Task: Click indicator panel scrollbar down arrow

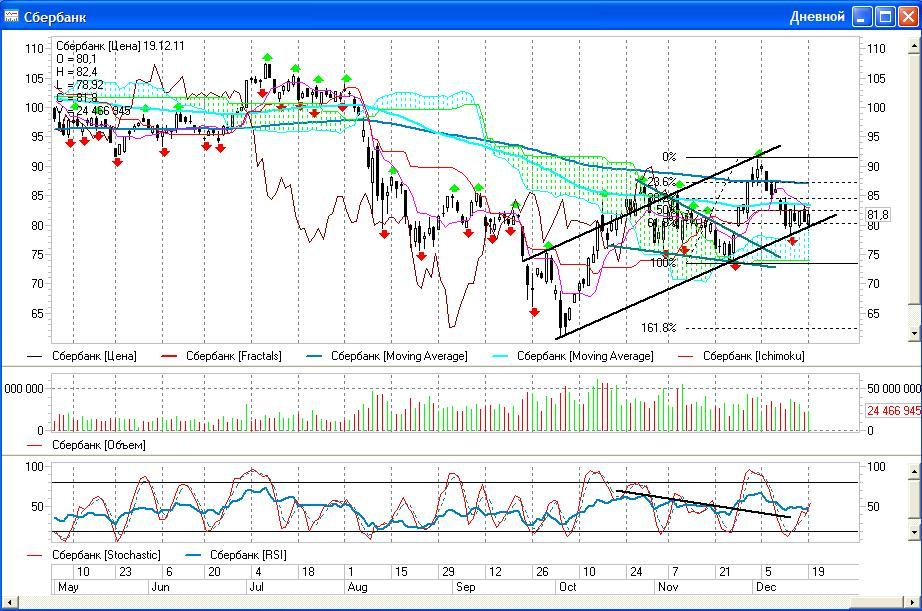Action: (914, 532)
